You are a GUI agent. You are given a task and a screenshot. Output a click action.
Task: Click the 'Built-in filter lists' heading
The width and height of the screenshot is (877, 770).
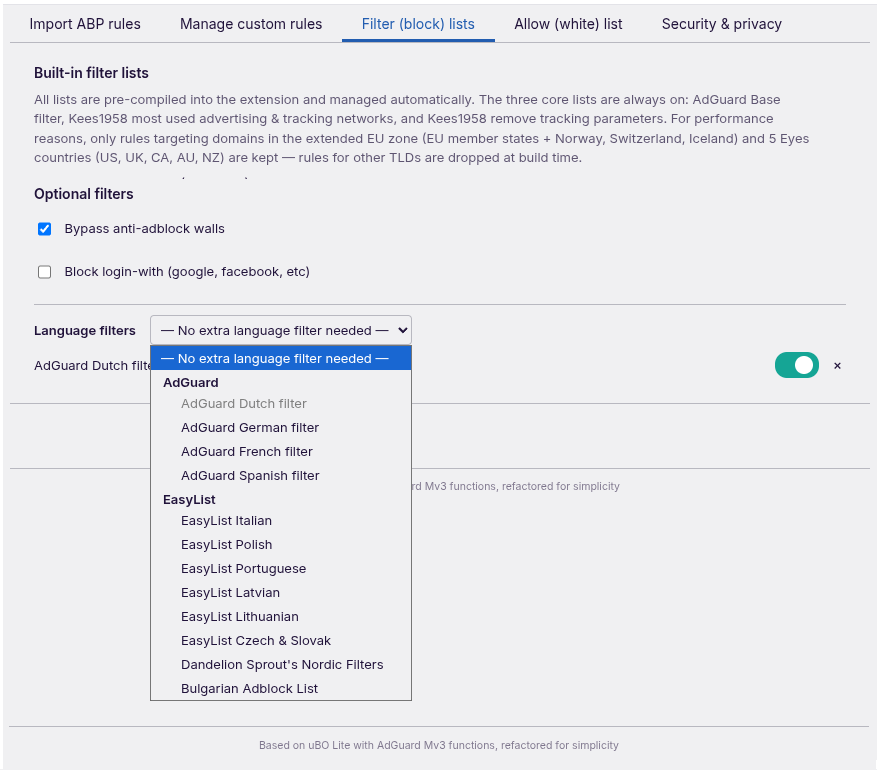click(x=91, y=73)
